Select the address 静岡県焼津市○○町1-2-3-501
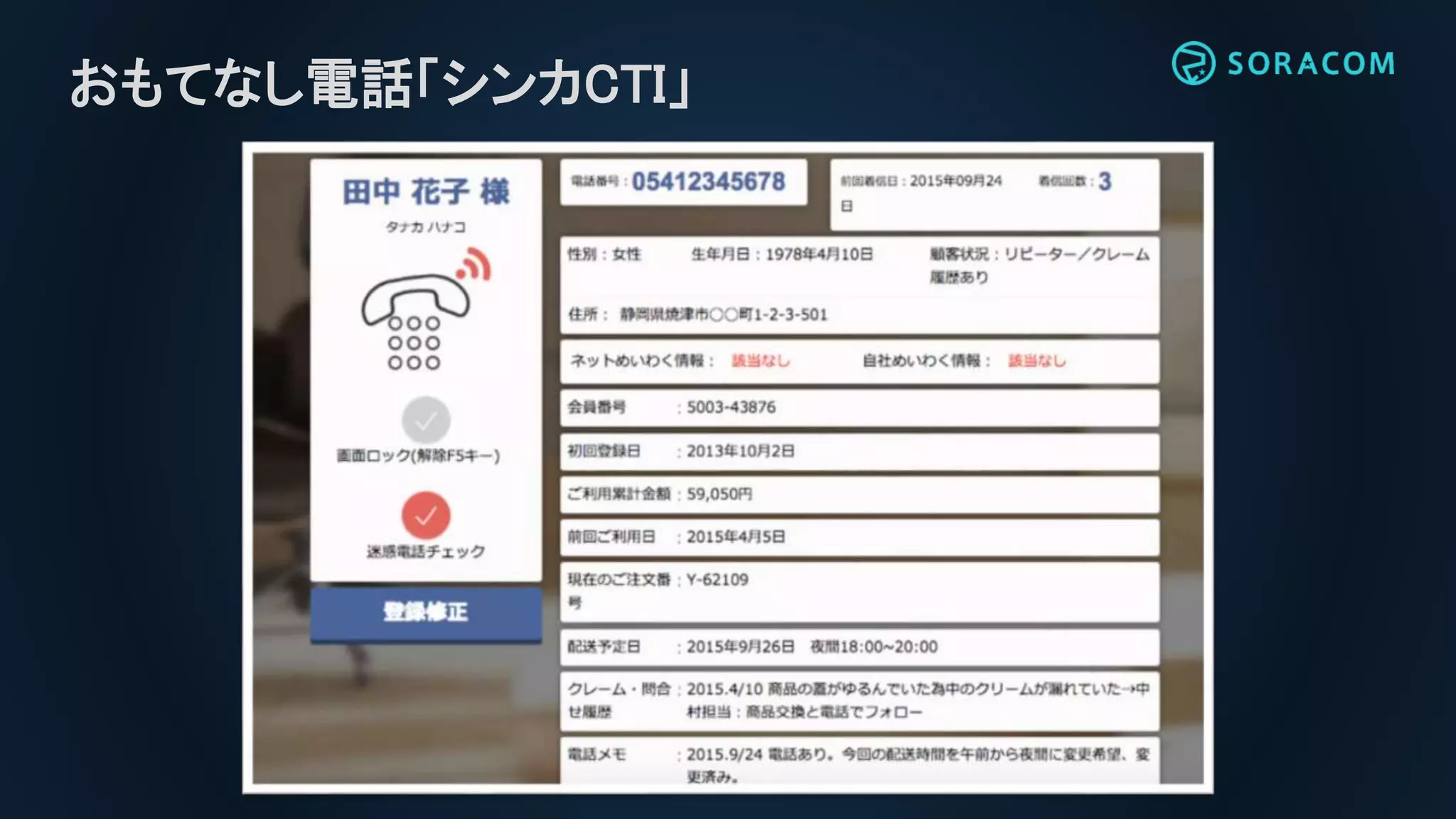The image size is (1456, 819). (x=724, y=314)
